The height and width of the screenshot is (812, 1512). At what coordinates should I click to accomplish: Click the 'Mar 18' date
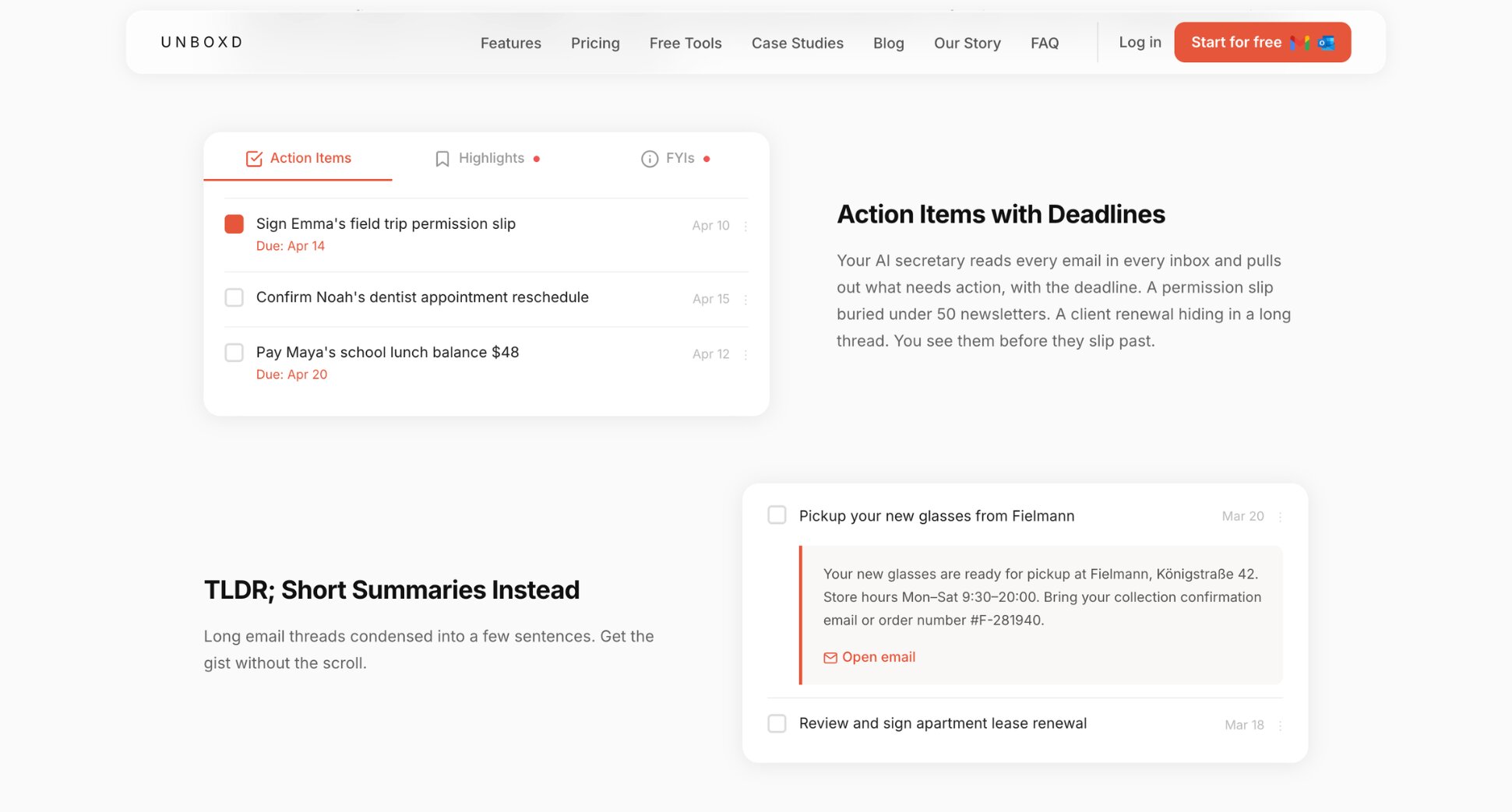tap(1244, 725)
